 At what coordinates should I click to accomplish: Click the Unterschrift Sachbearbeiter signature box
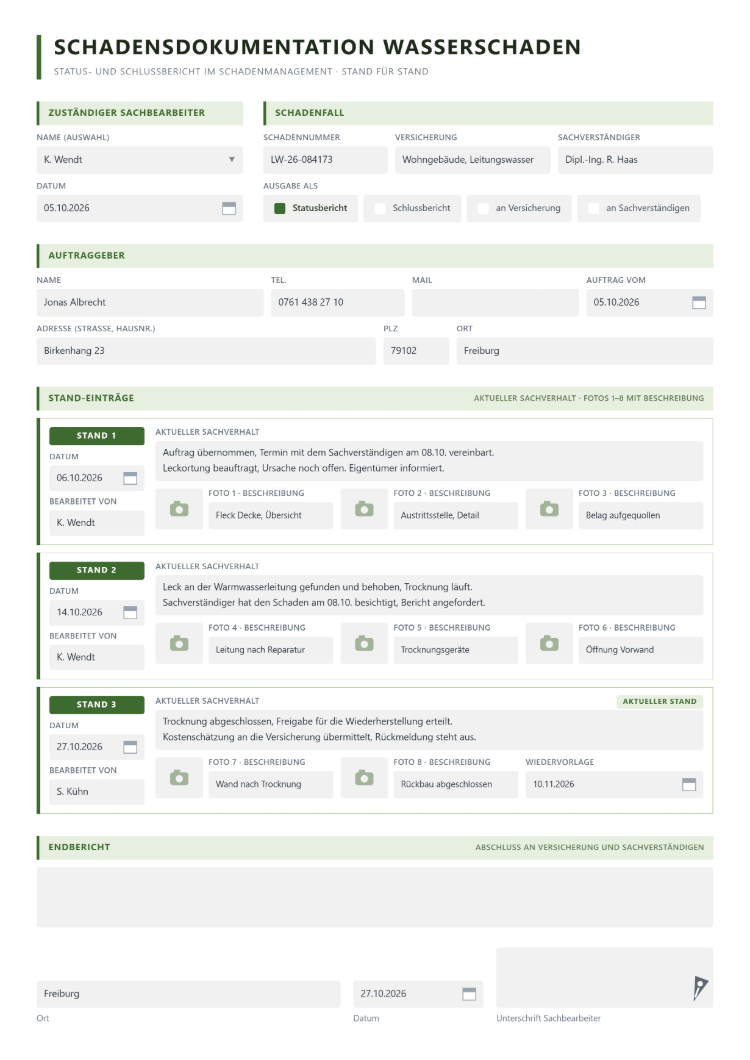(x=605, y=978)
